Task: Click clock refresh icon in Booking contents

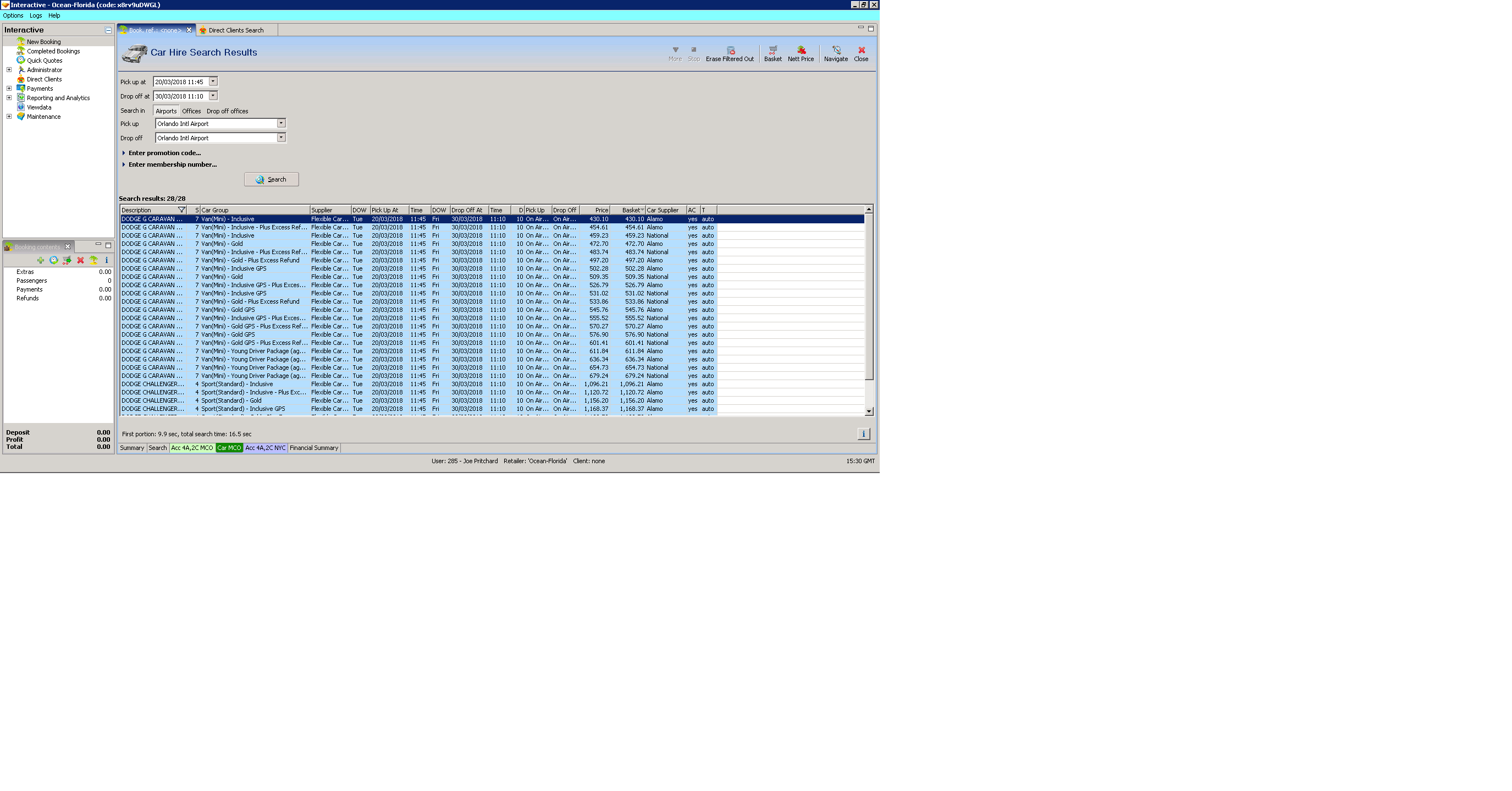Action: (53, 260)
